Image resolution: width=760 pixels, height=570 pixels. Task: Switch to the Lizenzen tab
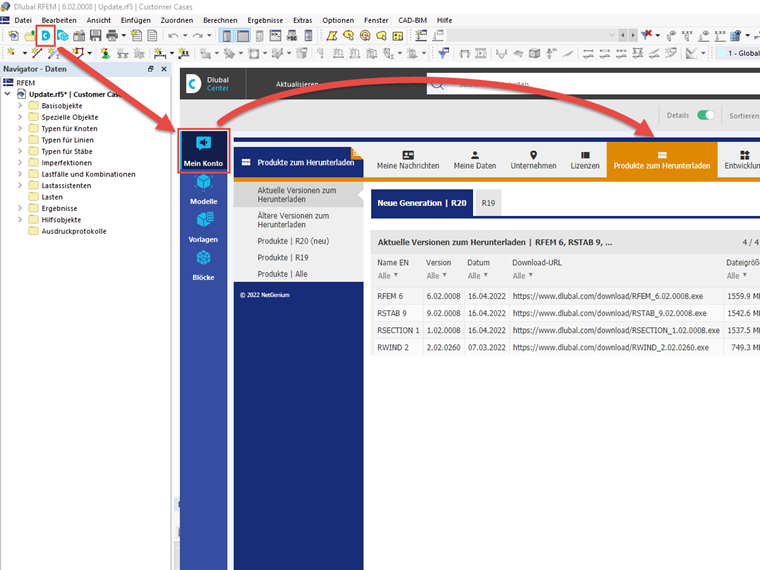585,160
